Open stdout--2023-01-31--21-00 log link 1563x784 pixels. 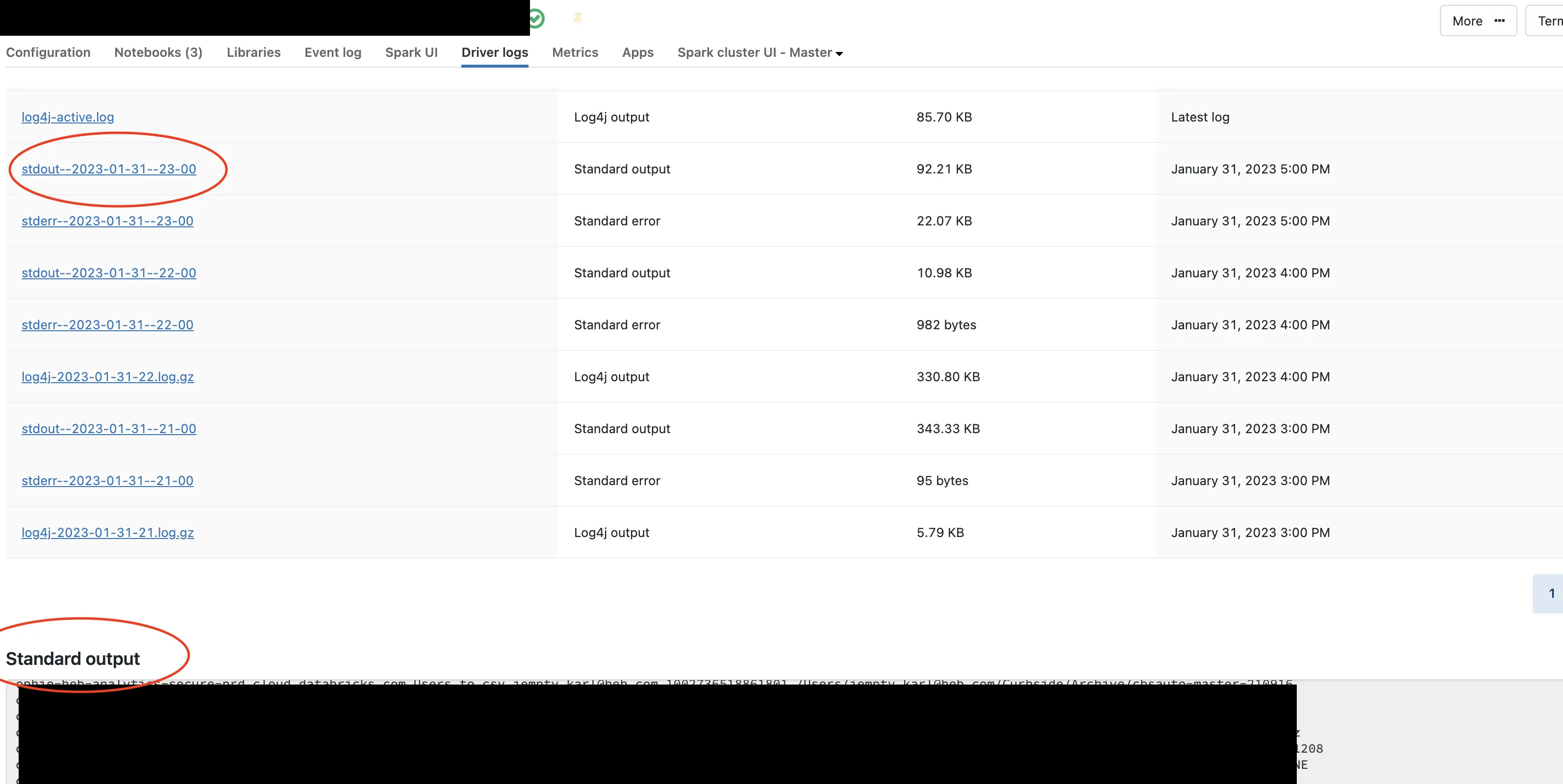point(109,429)
